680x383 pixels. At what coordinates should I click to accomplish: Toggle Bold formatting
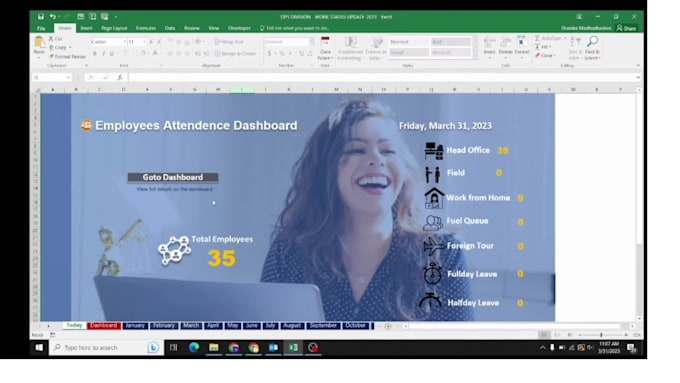point(95,54)
